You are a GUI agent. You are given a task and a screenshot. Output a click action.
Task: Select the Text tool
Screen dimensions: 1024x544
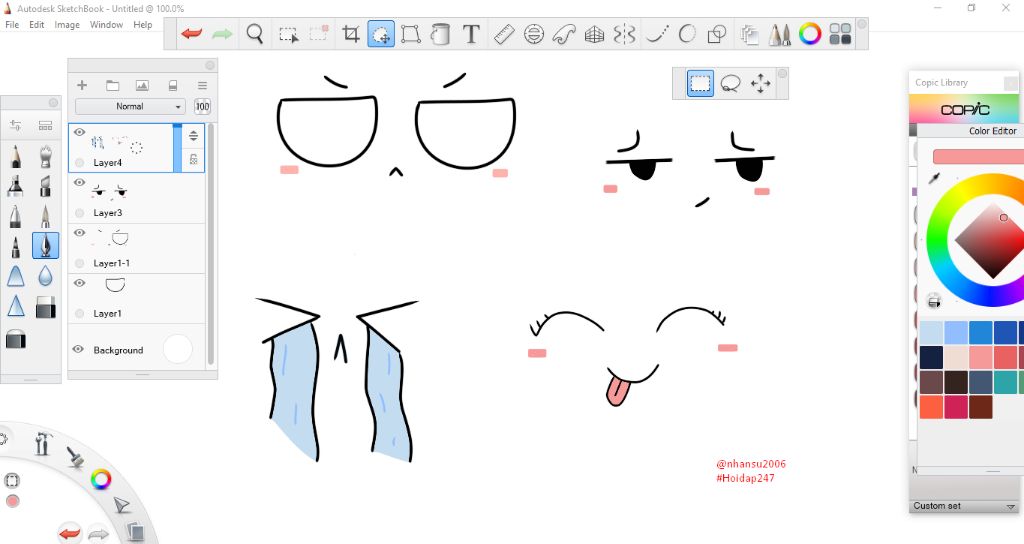[x=471, y=34]
